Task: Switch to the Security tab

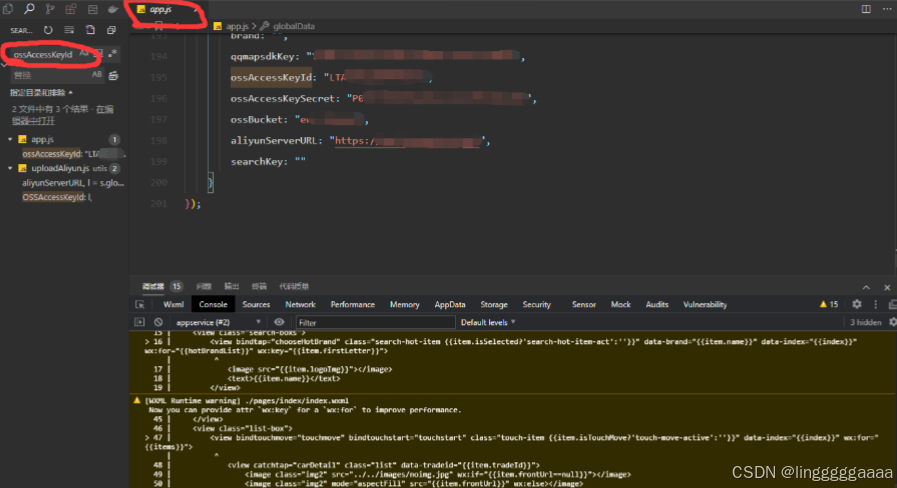Action: pyautogui.click(x=536, y=304)
